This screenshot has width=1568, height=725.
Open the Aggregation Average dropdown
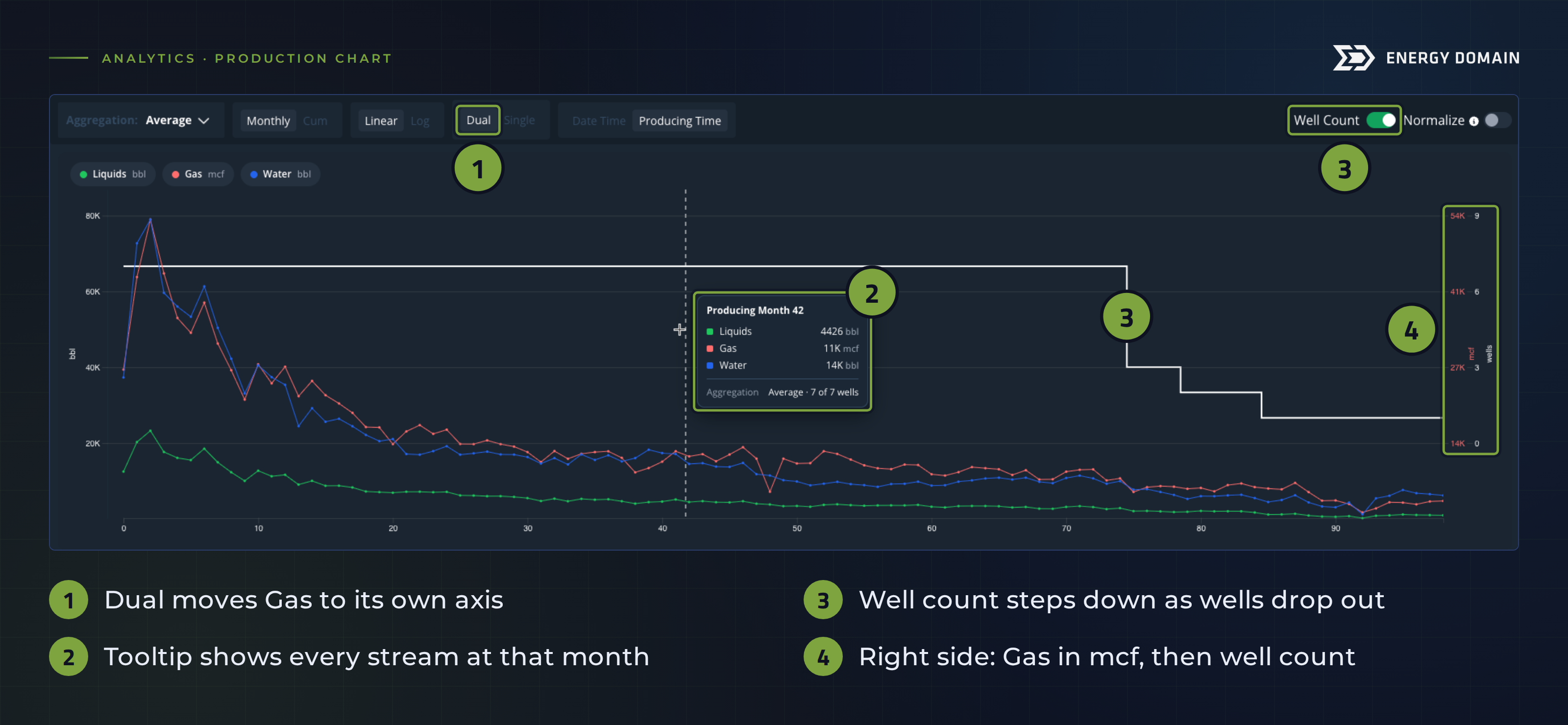tap(141, 121)
